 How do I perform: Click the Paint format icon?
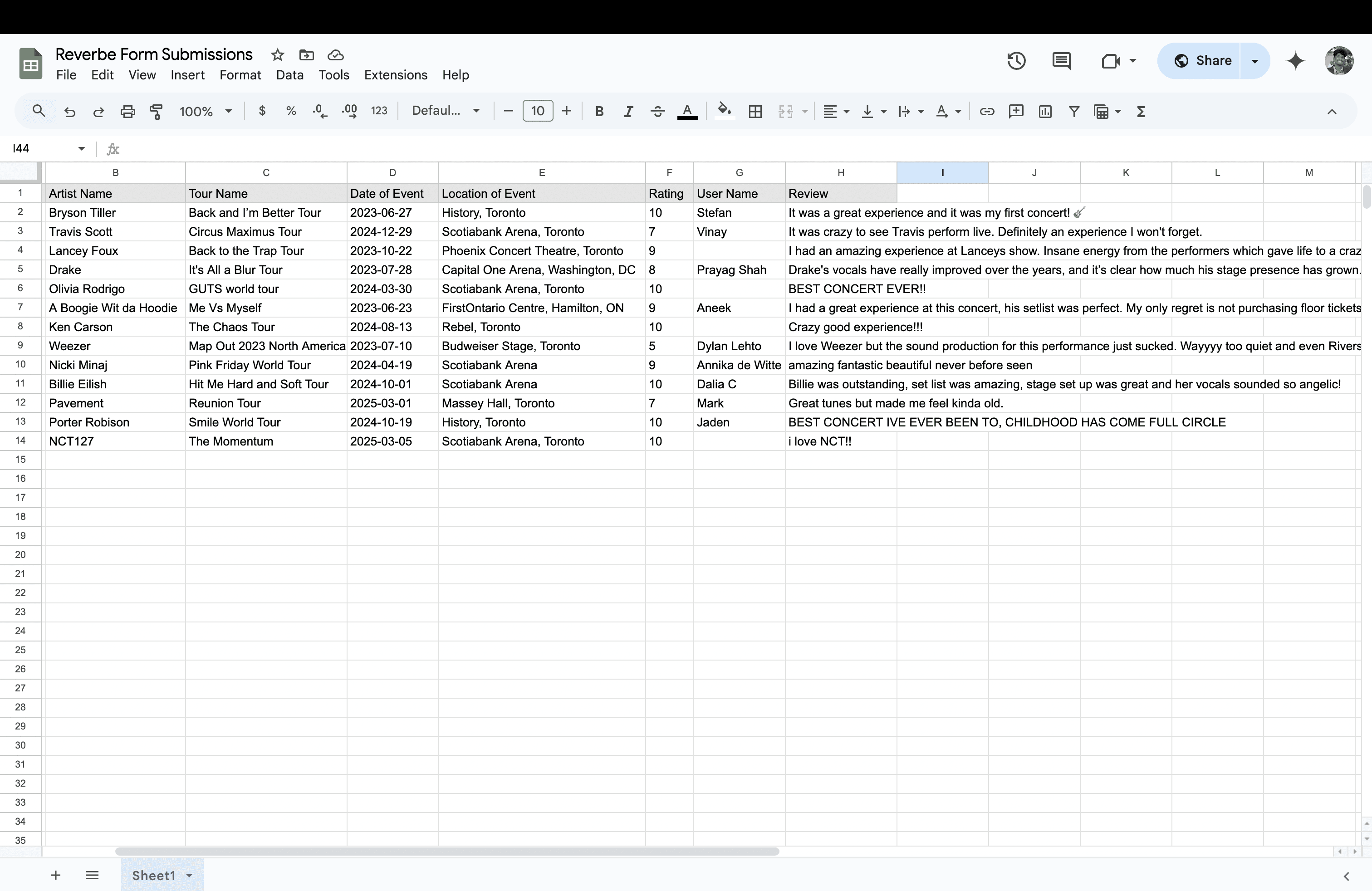(156, 111)
